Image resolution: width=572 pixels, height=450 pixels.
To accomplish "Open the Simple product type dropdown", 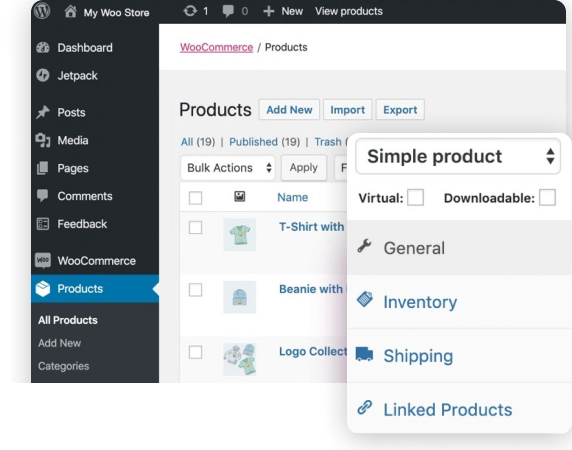I will click(458, 156).
